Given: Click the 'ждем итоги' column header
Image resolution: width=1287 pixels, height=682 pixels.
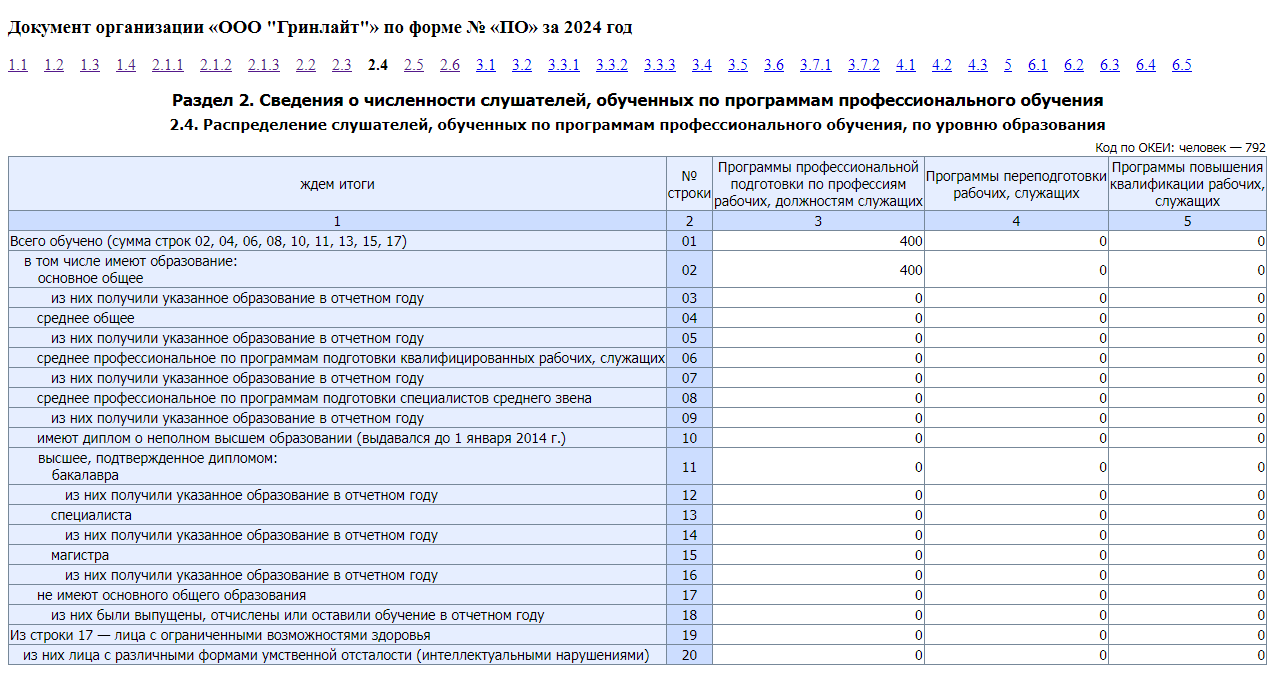Looking at the screenshot, I should (337, 184).
